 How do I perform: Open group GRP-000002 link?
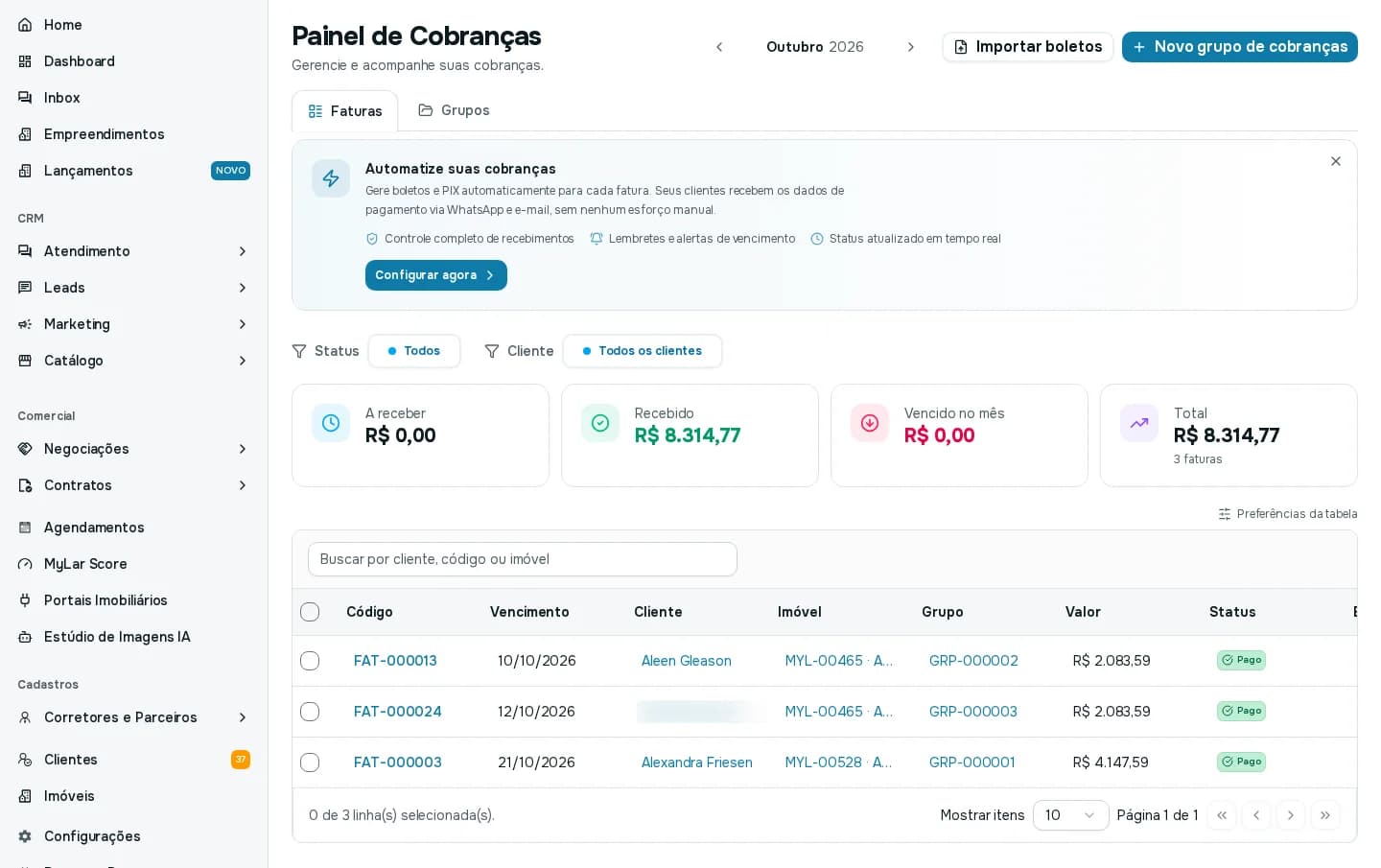(973, 661)
